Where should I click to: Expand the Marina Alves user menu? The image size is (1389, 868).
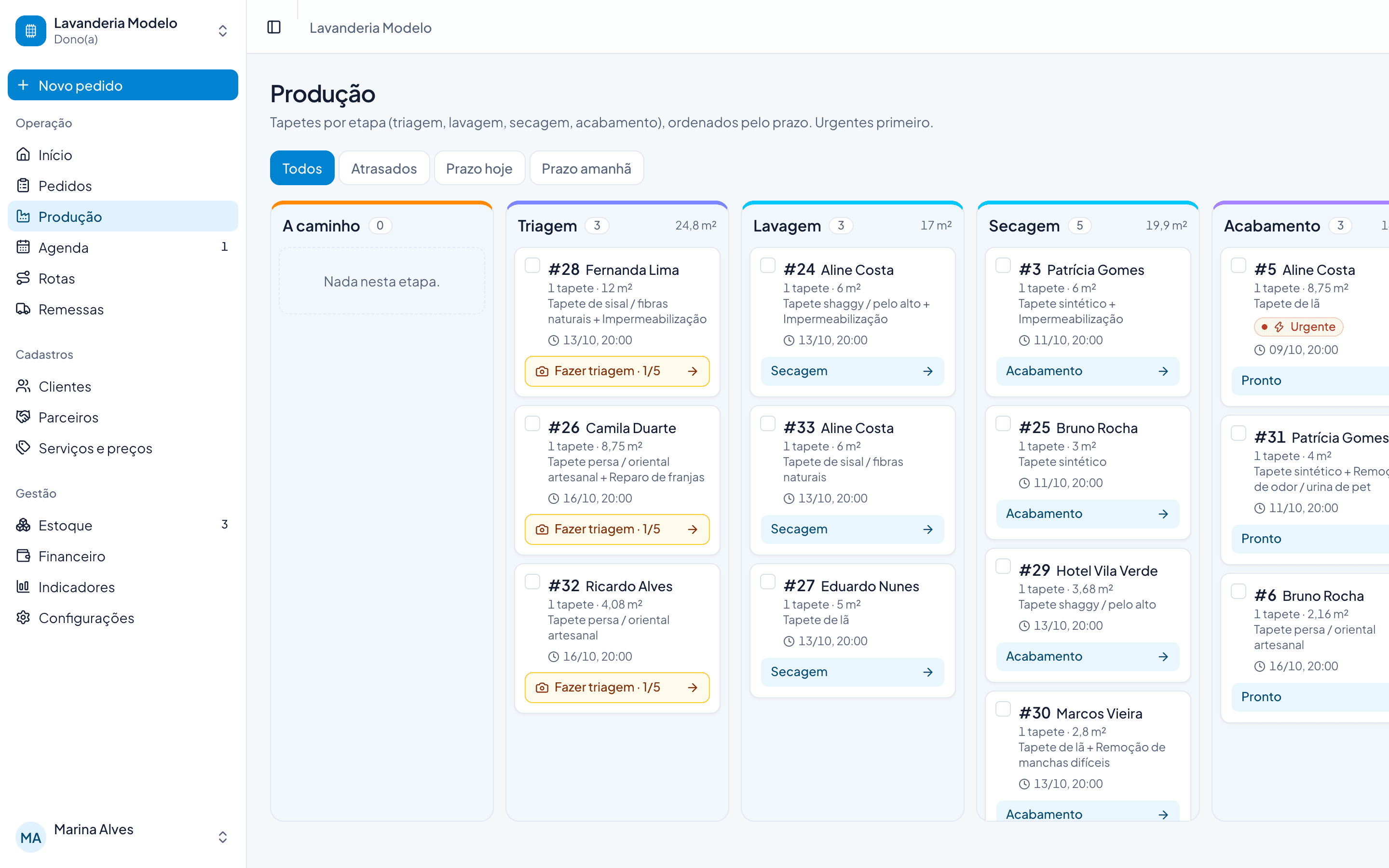[x=223, y=837]
